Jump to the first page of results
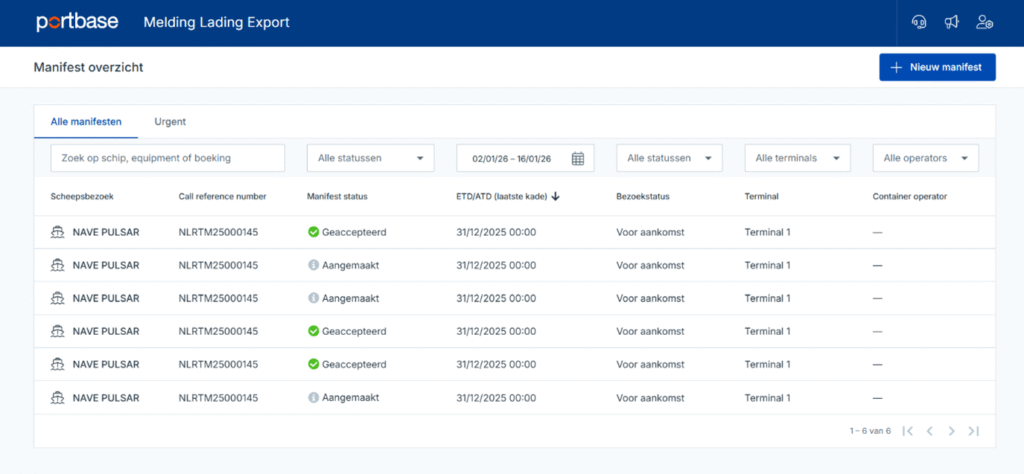Image resolution: width=1024 pixels, height=474 pixels. click(x=907, y=431)
